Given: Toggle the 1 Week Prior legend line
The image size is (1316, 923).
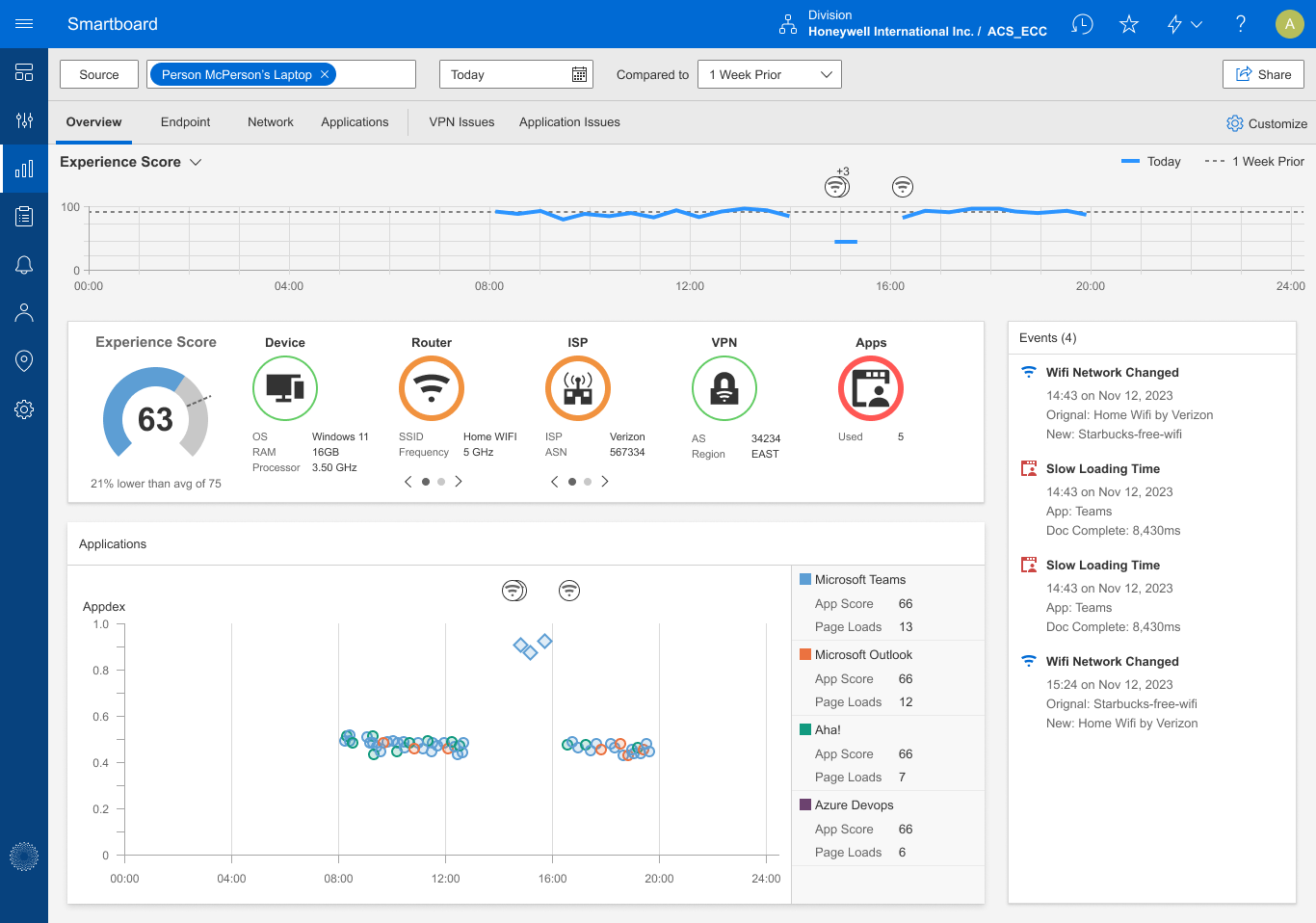Looking at the screenshot, I should (x=1254, y=161).
